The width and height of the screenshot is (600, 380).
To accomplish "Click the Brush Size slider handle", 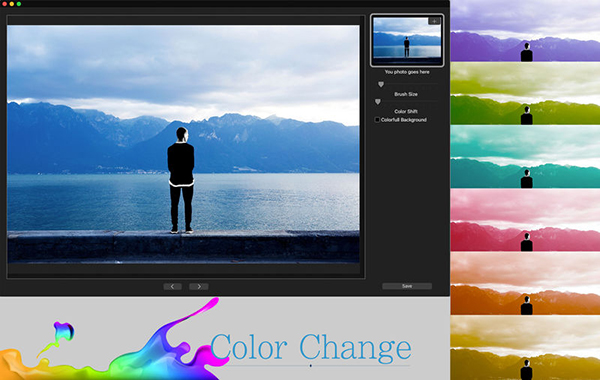I will coord(381,84).
